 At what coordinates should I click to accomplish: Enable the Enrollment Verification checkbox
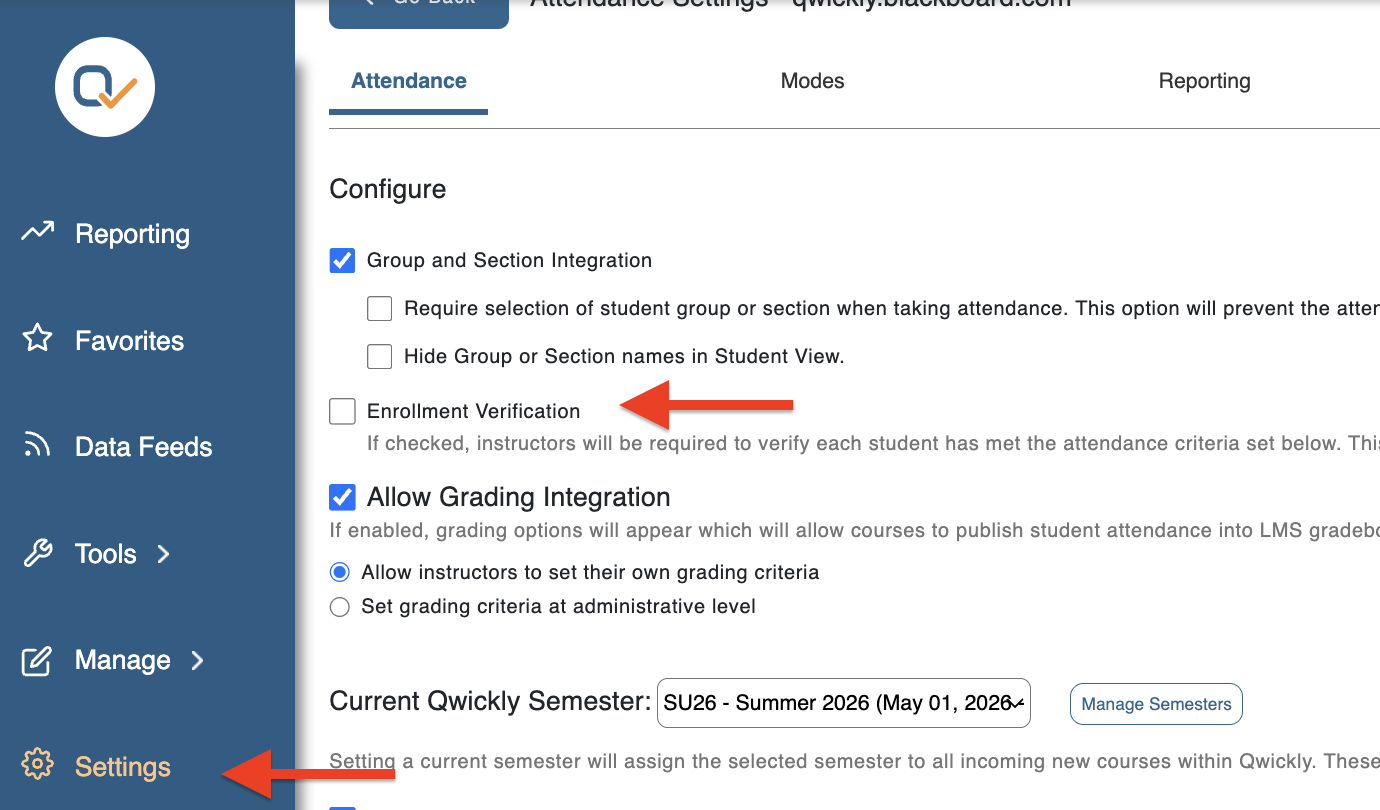pyautogui.click(x=342, y=411)
